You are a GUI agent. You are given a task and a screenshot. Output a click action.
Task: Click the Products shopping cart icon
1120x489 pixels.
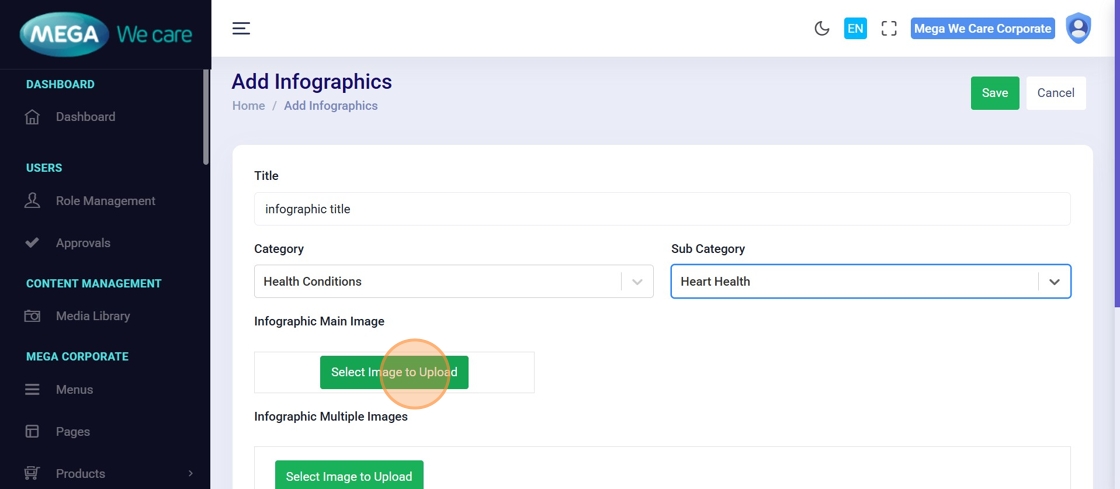point(32,474)
